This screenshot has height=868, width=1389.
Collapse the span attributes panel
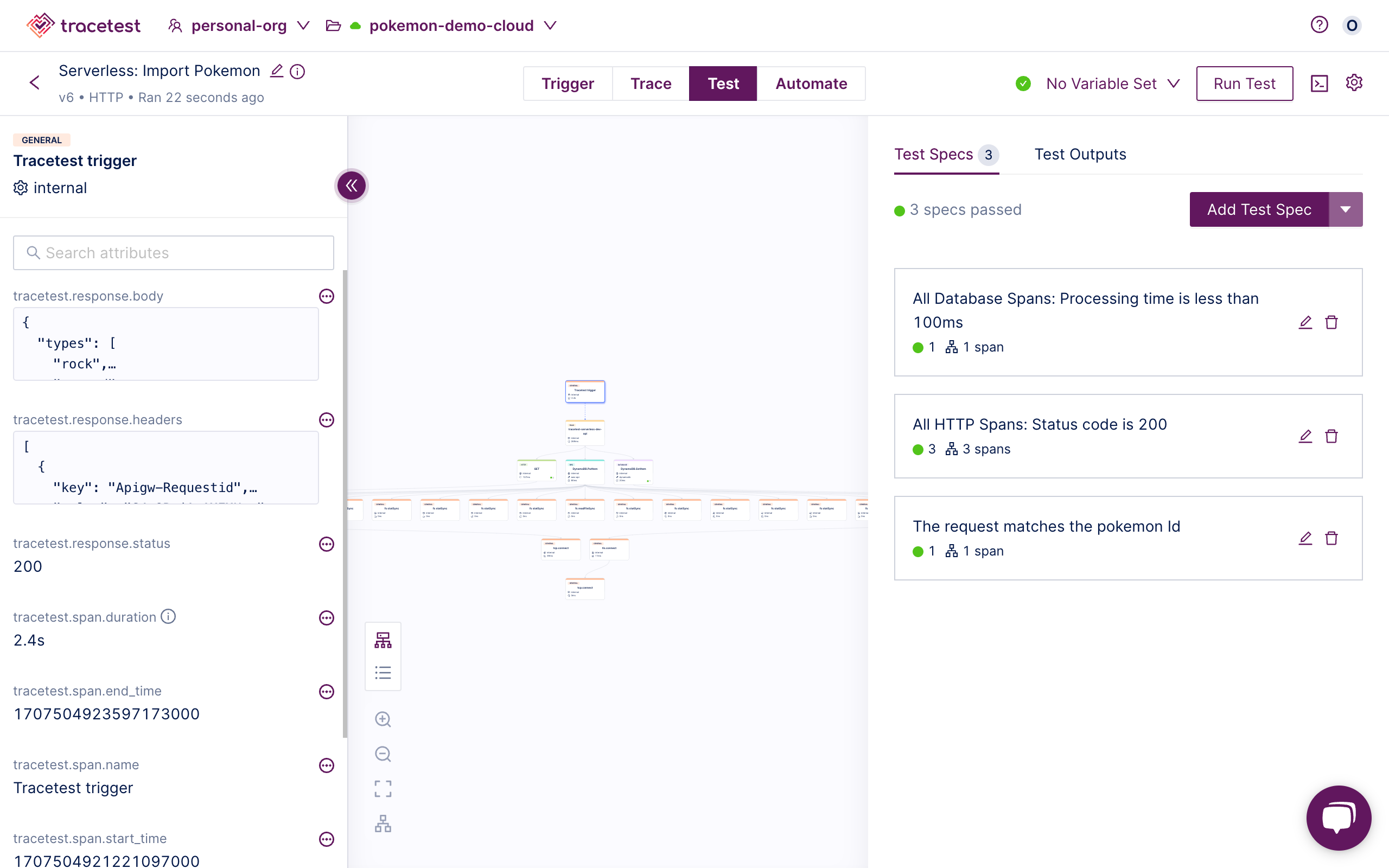[351, 186]
